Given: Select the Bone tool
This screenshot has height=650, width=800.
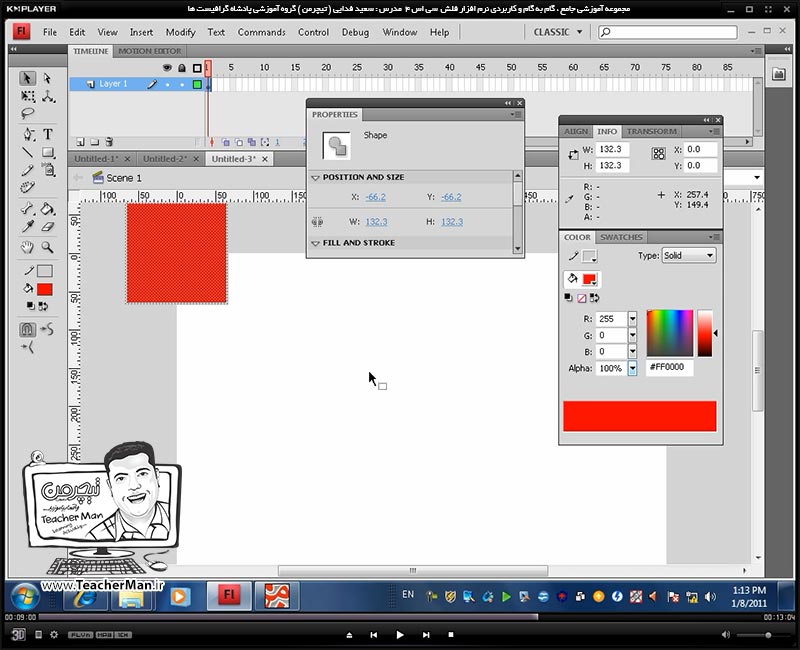Looking at the screenshot, I should [28, 208].
